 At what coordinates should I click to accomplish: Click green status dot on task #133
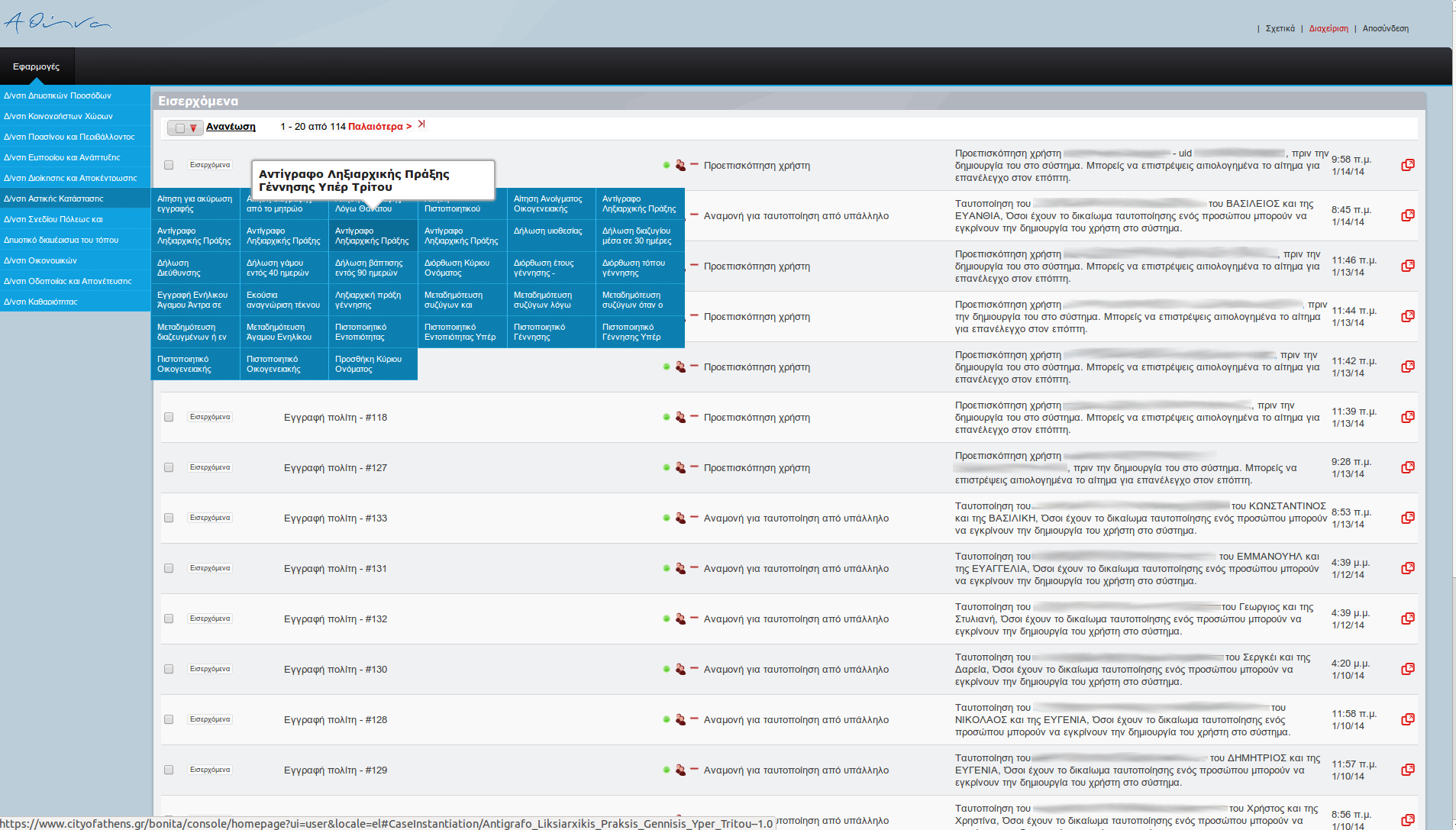tap(667, 518)
